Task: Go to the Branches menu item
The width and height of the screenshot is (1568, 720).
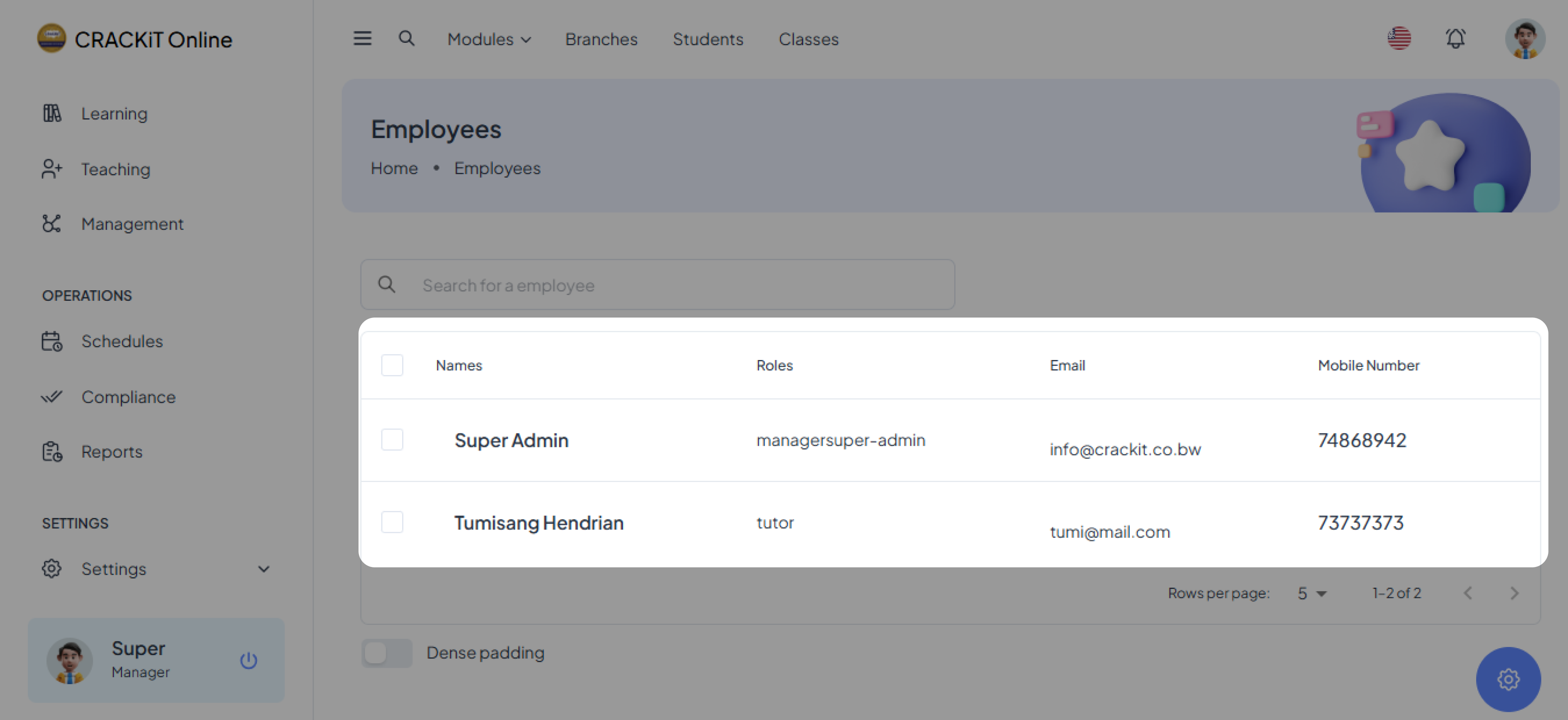Action: 601,40
